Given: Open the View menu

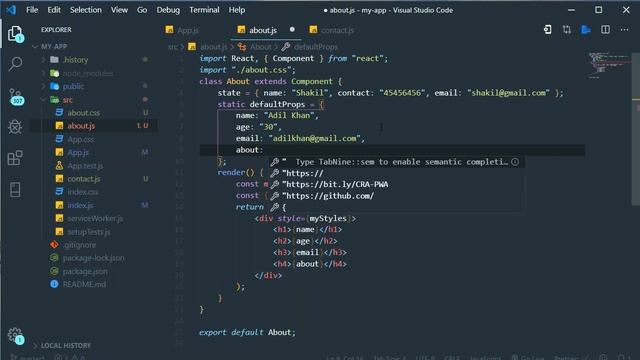Looking at the screenshot, I should [119, 10].
